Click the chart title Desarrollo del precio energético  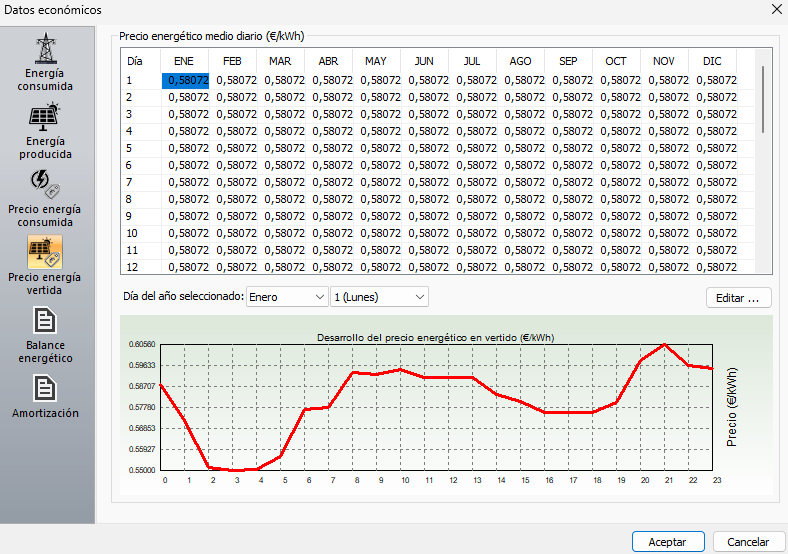[x=435, y=338]
